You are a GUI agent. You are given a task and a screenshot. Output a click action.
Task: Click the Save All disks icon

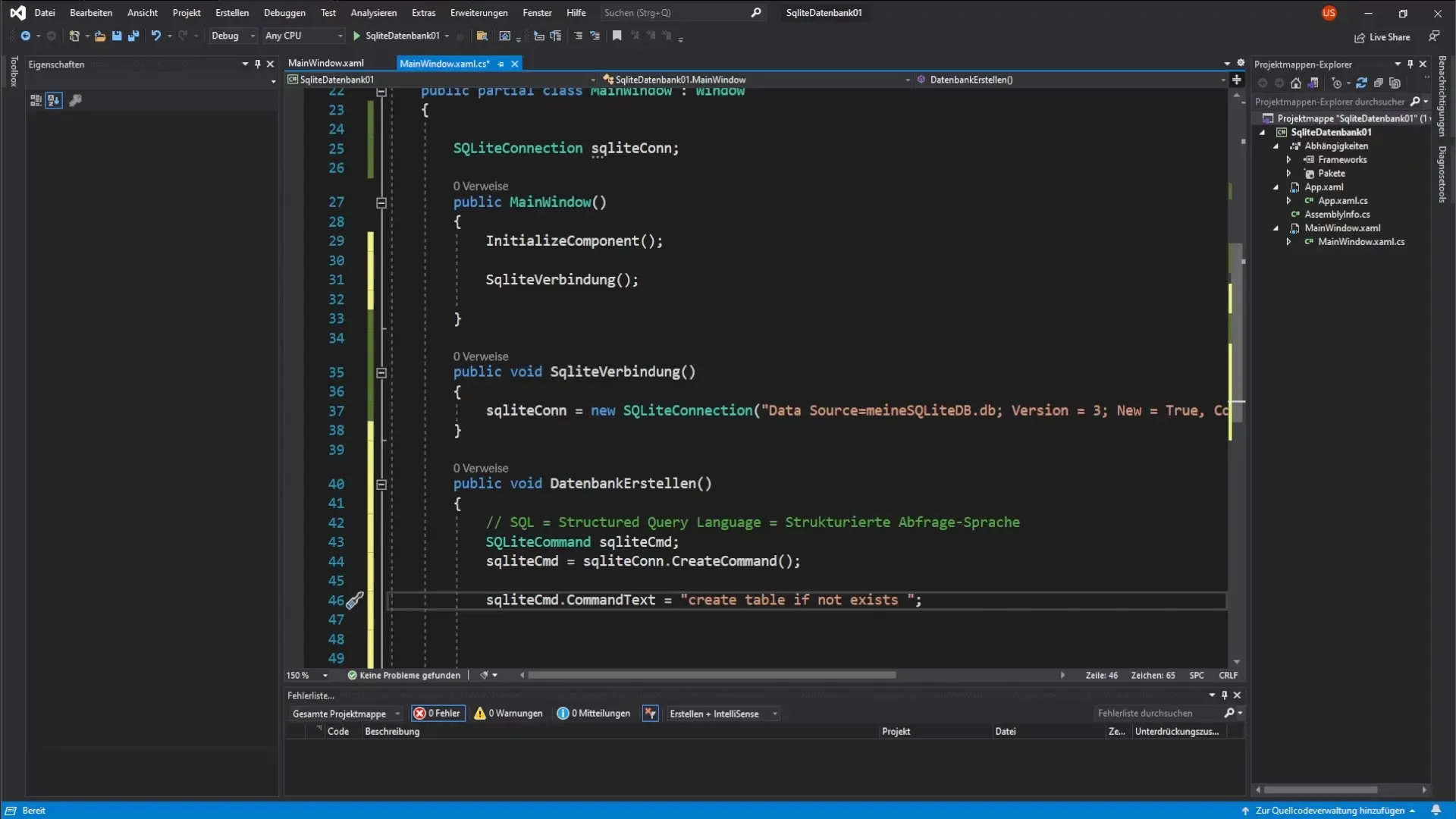click(x=133, y=36)
